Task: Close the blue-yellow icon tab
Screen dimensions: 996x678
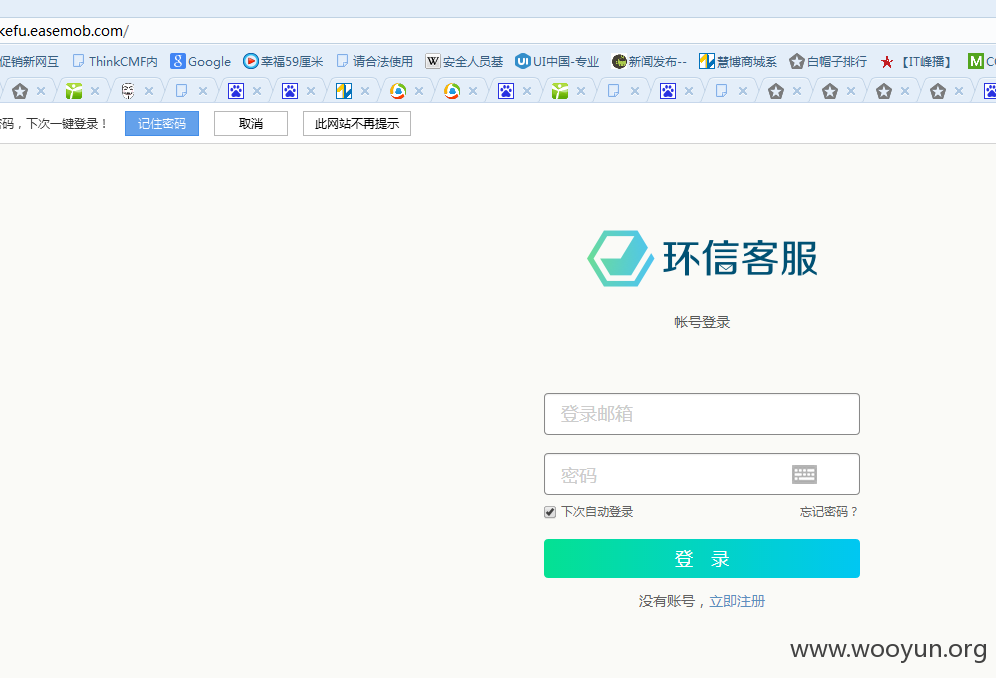Action: (365, 91)
